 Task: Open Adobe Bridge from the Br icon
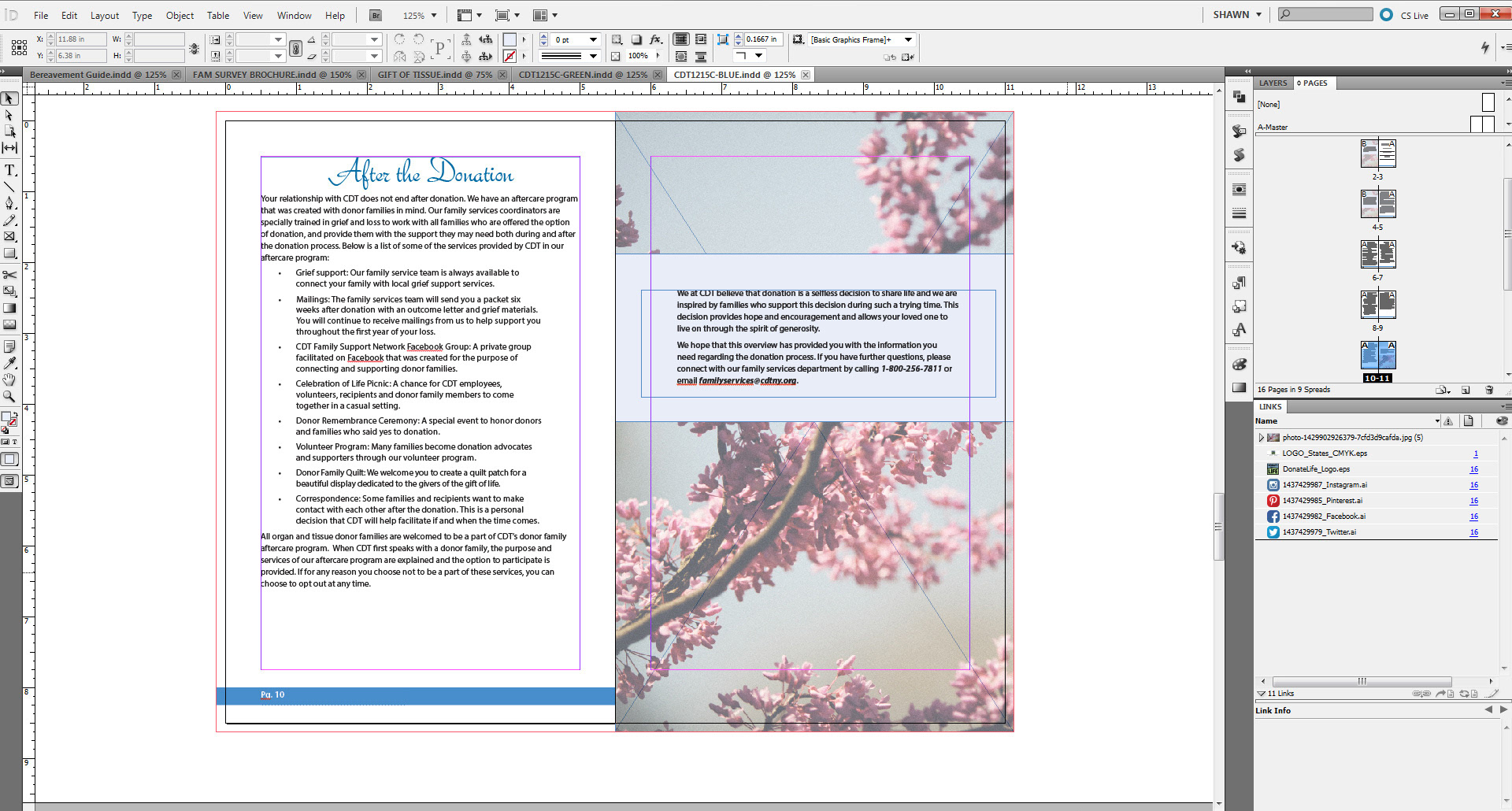tap(376, 15)
